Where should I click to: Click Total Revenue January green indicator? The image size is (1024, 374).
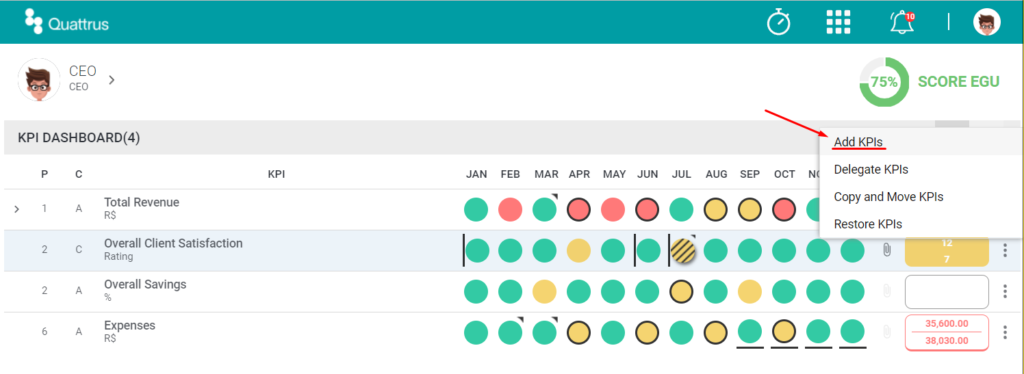point(476,210)
